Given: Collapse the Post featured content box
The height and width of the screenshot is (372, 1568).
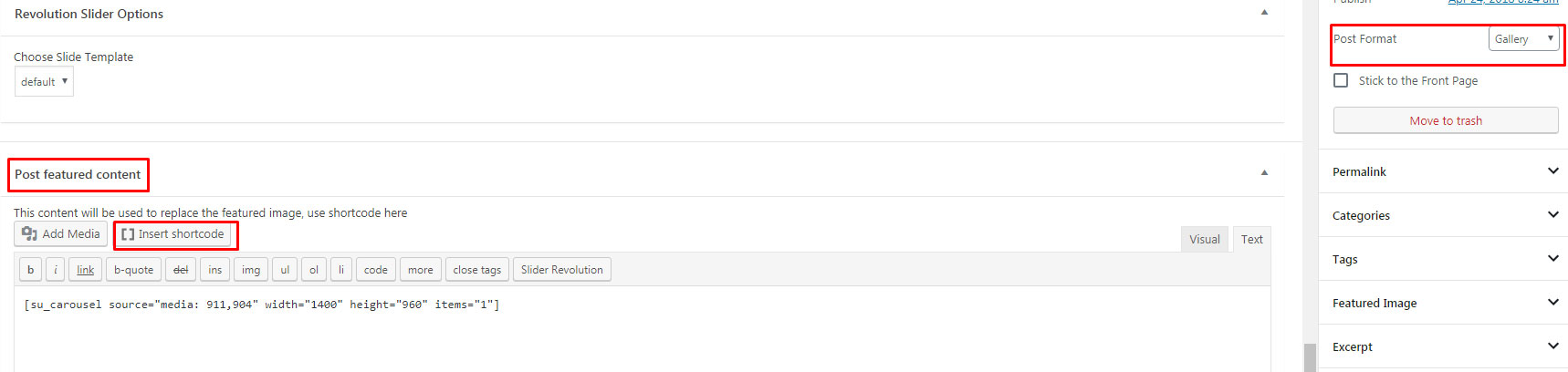Looking at the screenshot, I should (1264, 172).
